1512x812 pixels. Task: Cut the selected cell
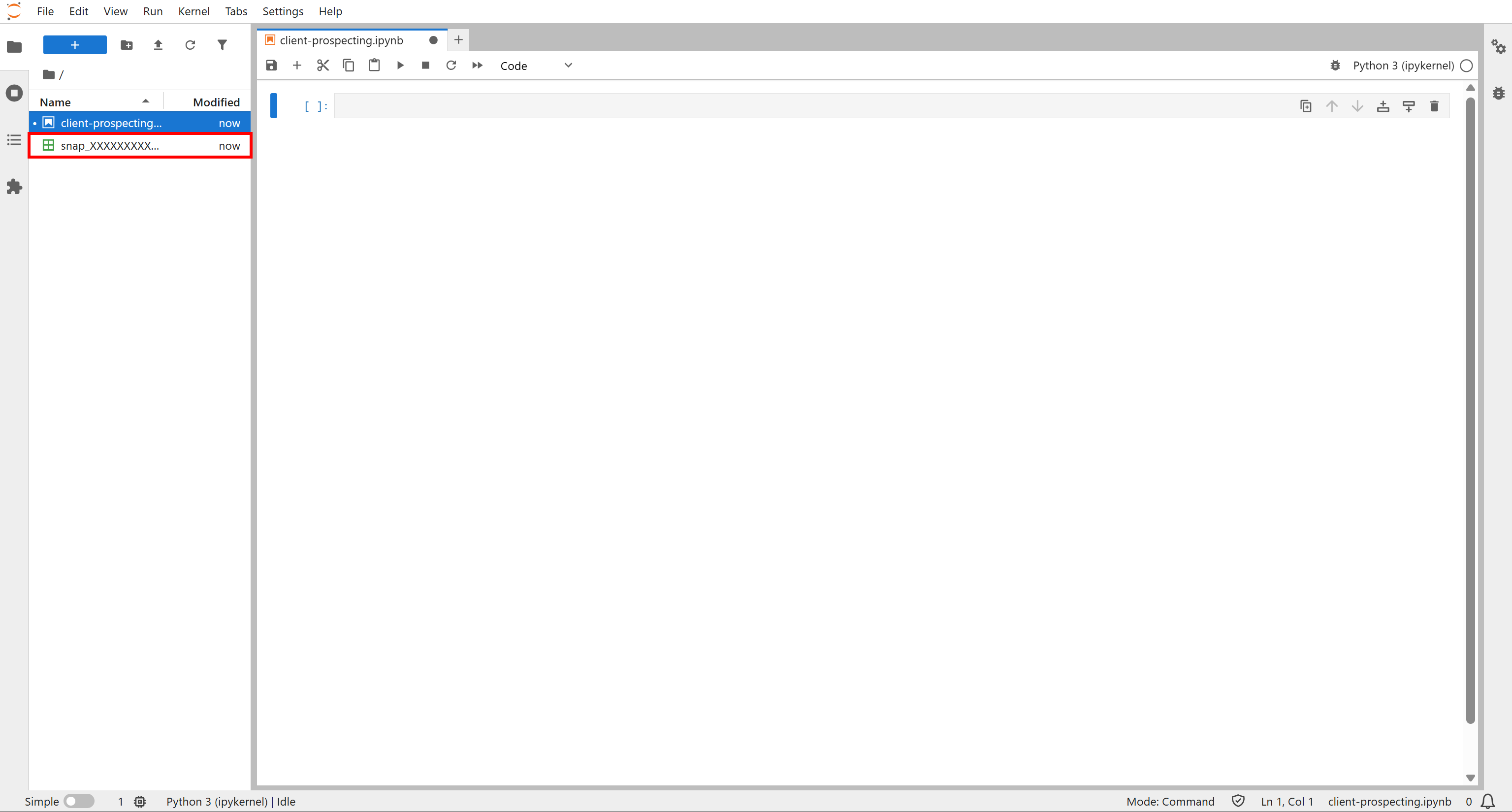tap(323, 65)
